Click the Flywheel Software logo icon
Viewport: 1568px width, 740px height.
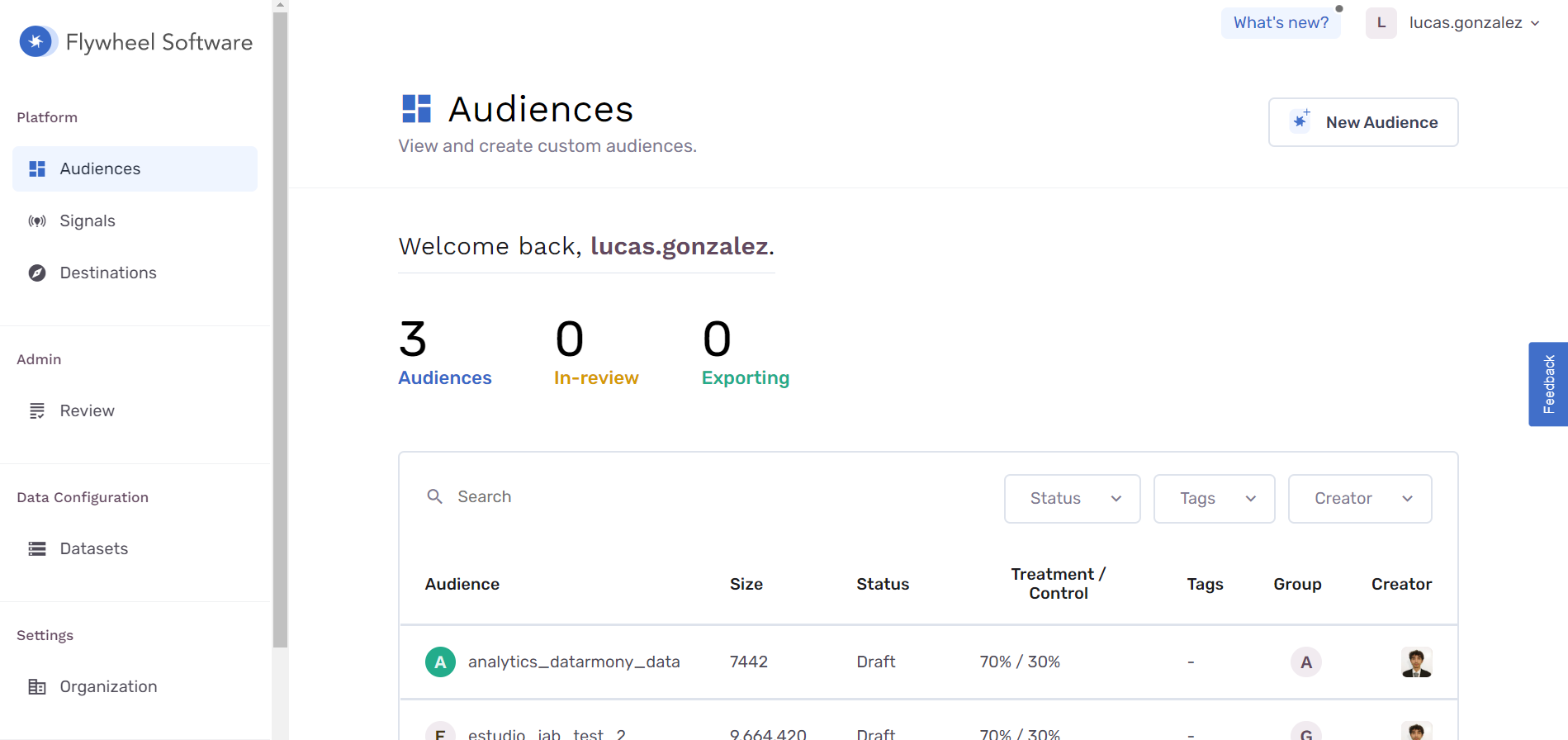click(x=36, y=41)
